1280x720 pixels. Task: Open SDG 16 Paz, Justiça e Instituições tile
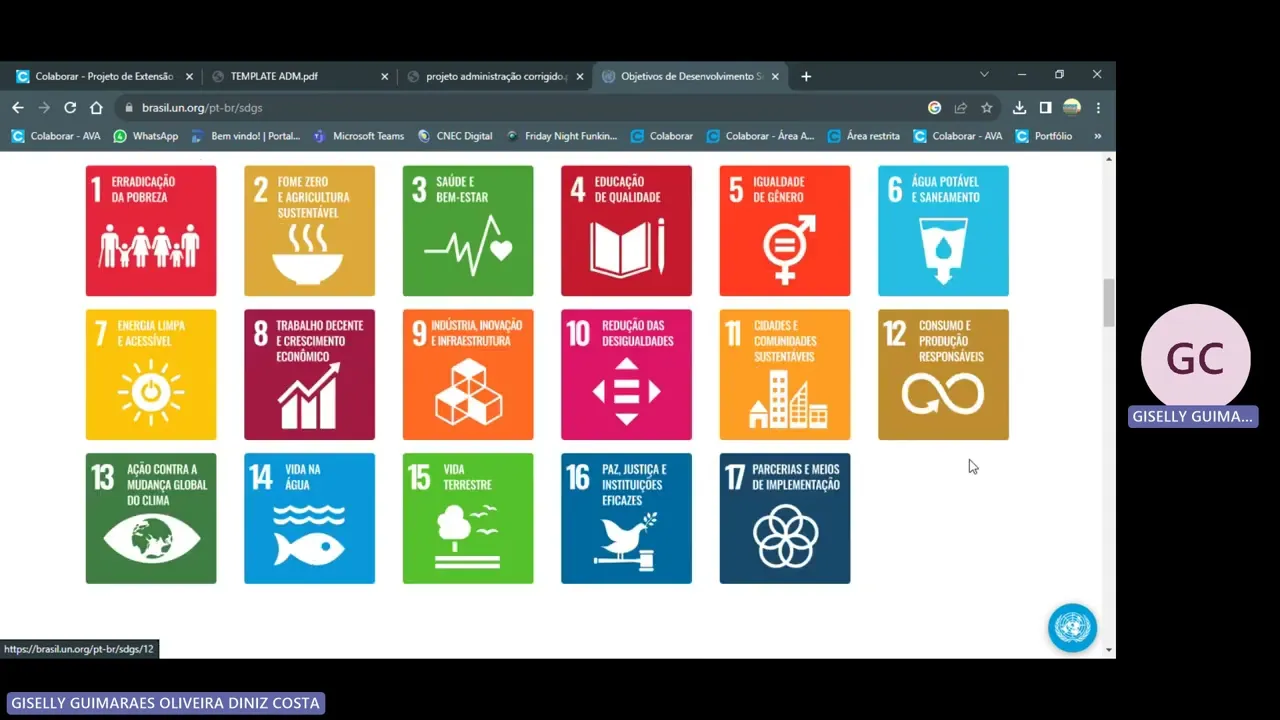[x=626, y=519]
